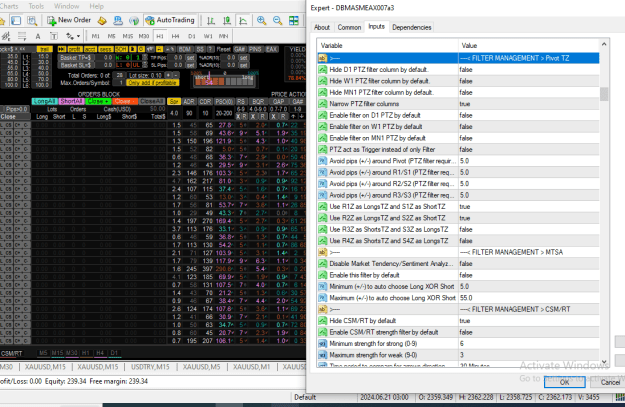
Task: Open the arrows tool dropdown arrow in toolbar
Action: click(78, 36)
